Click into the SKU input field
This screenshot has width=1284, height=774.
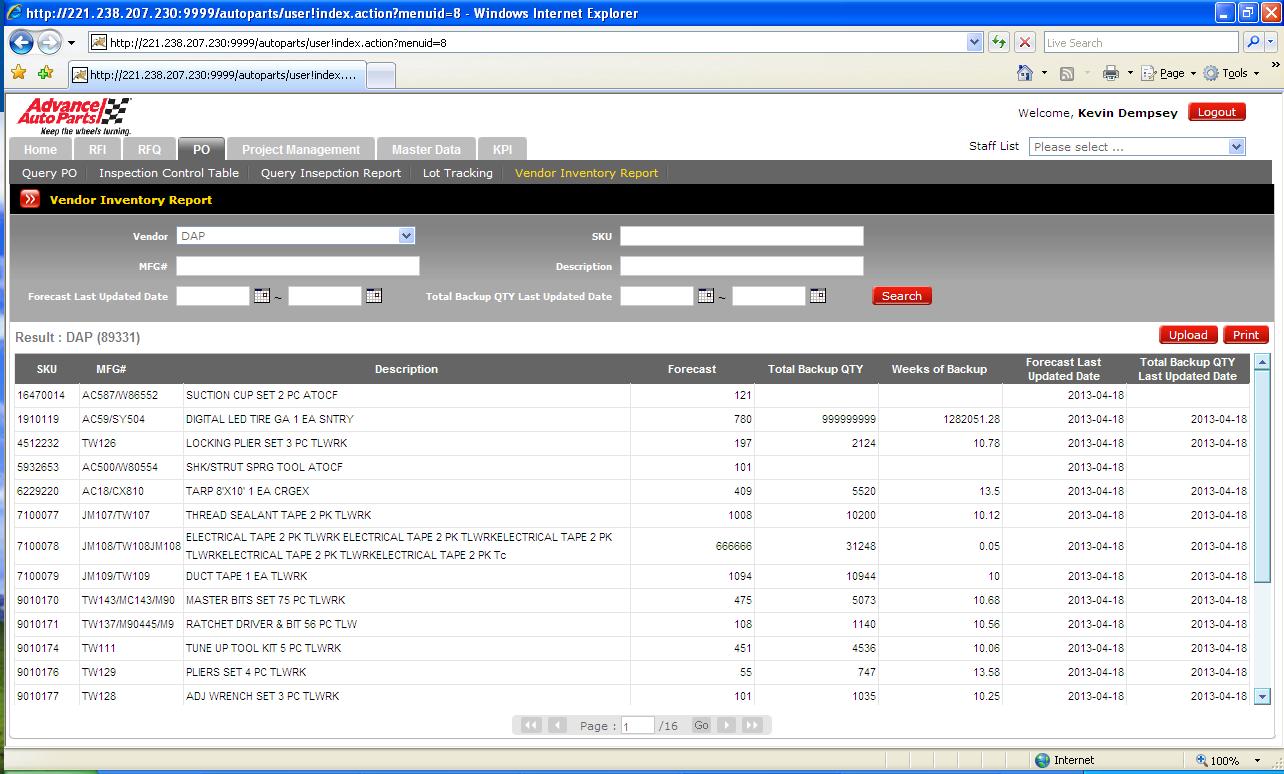pos(741,236)
